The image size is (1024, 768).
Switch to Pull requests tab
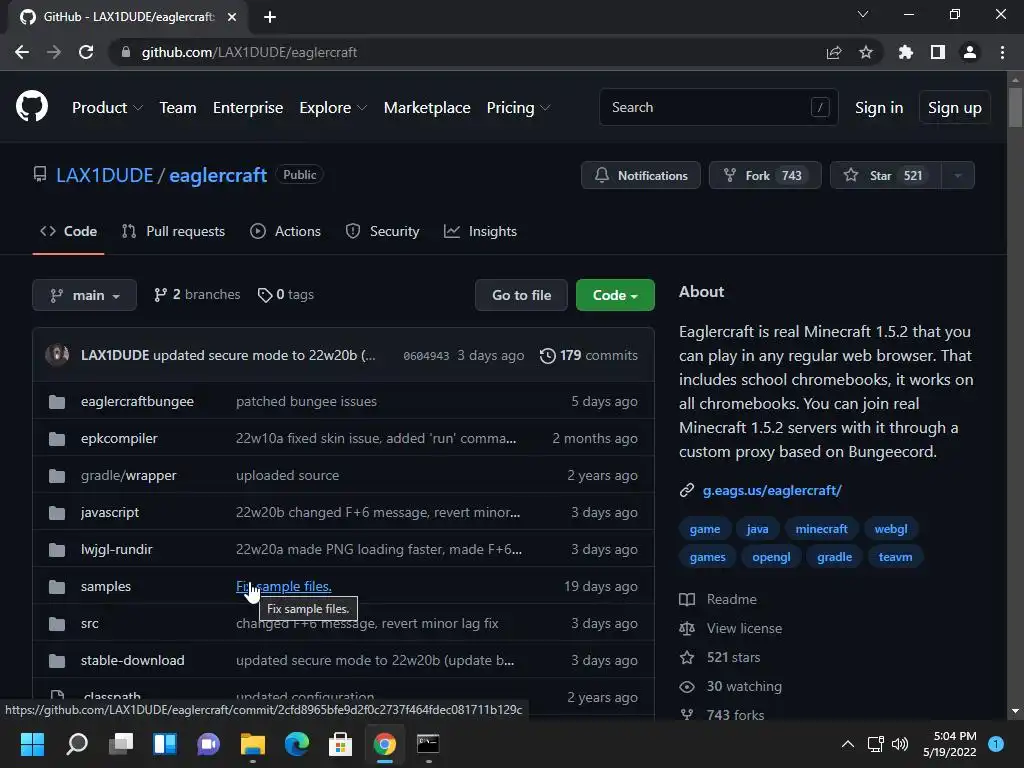point(173,231)
